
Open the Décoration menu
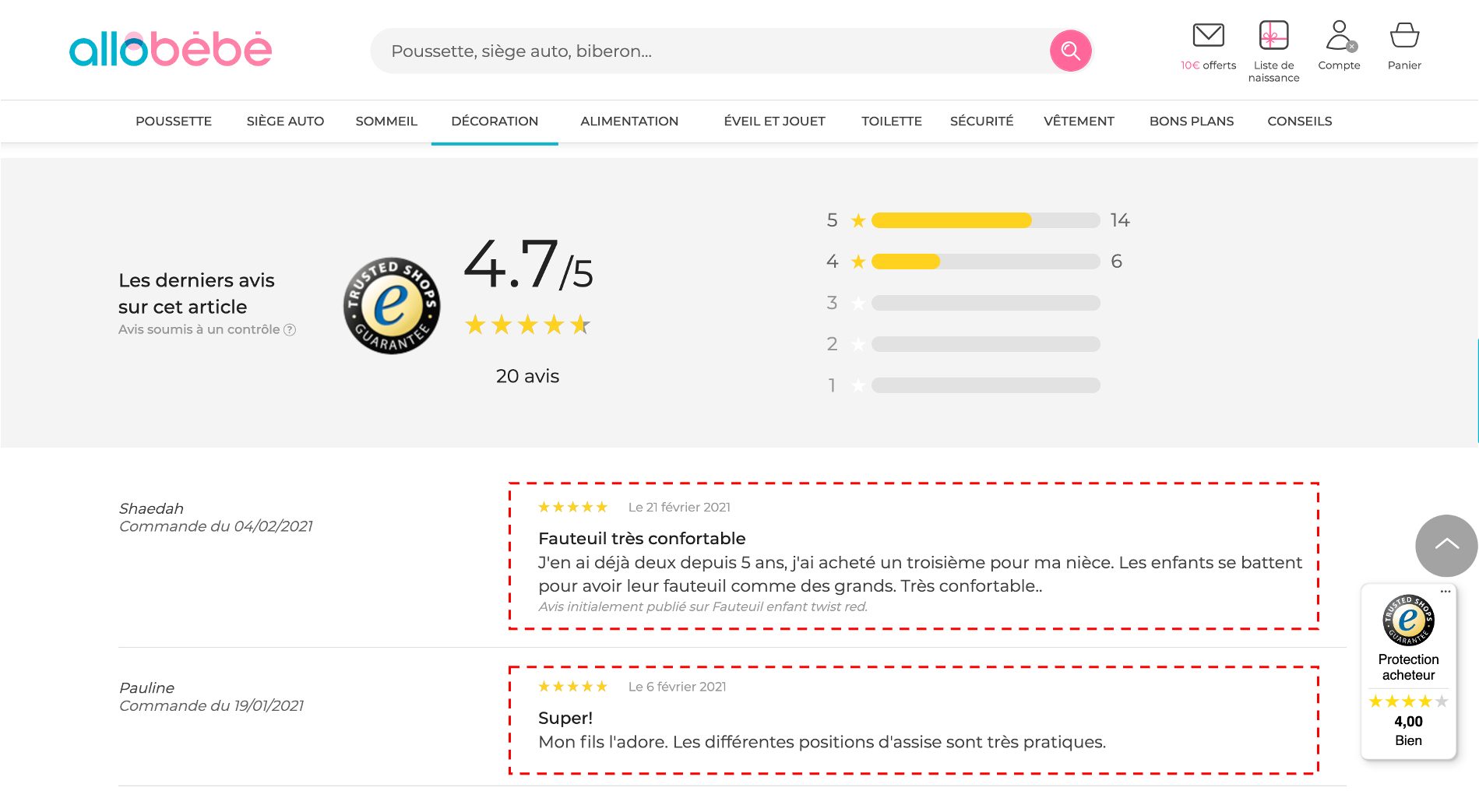coord(495,121)
